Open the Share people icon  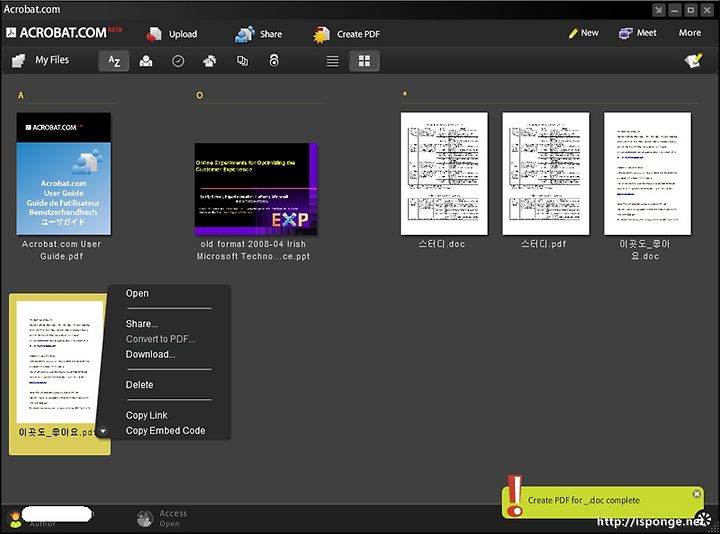[x=245, y=34]
